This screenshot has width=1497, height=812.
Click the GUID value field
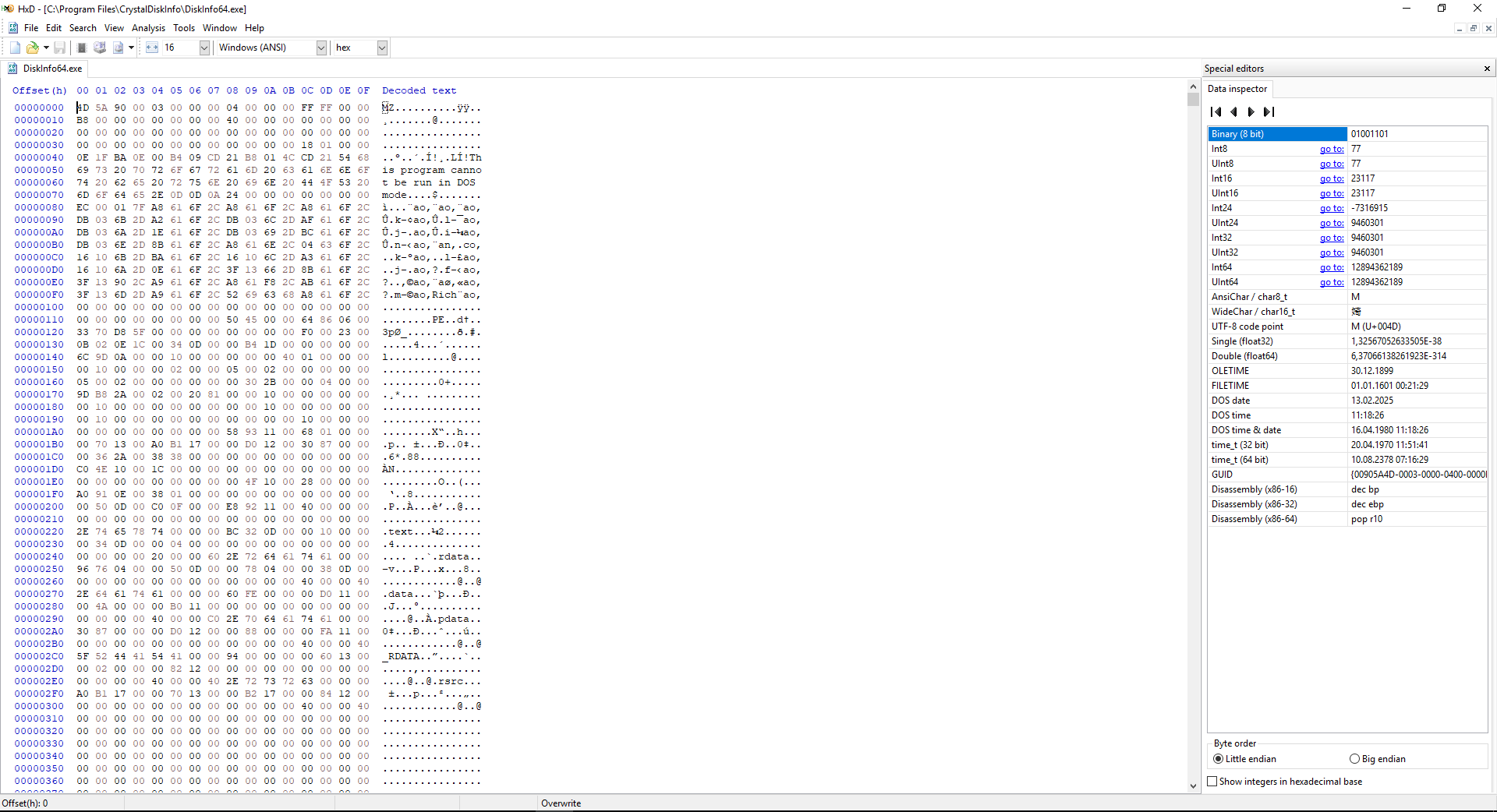coord(1417,475)
